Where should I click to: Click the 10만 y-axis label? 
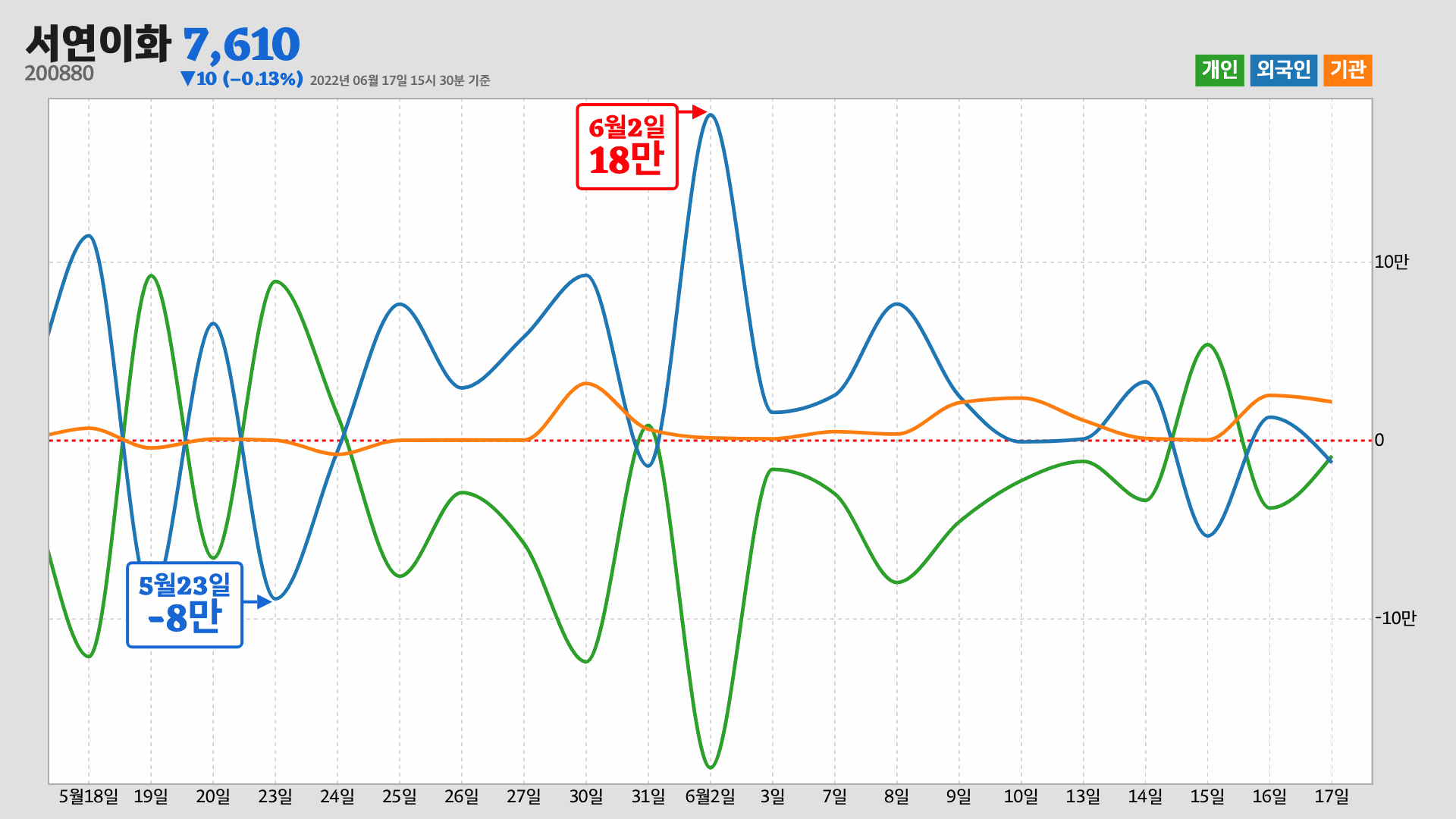pos(1392,262)
